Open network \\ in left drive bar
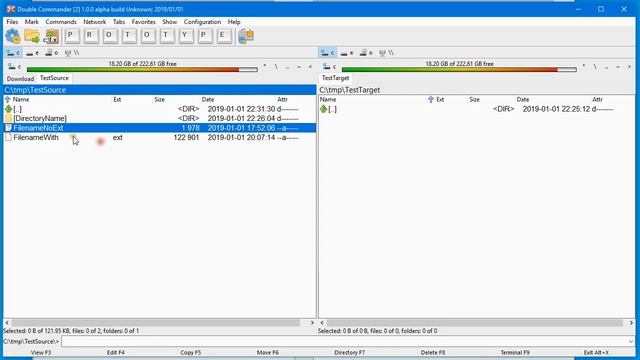This screenshot has height=360, width=640. click(x=72, y=53)
